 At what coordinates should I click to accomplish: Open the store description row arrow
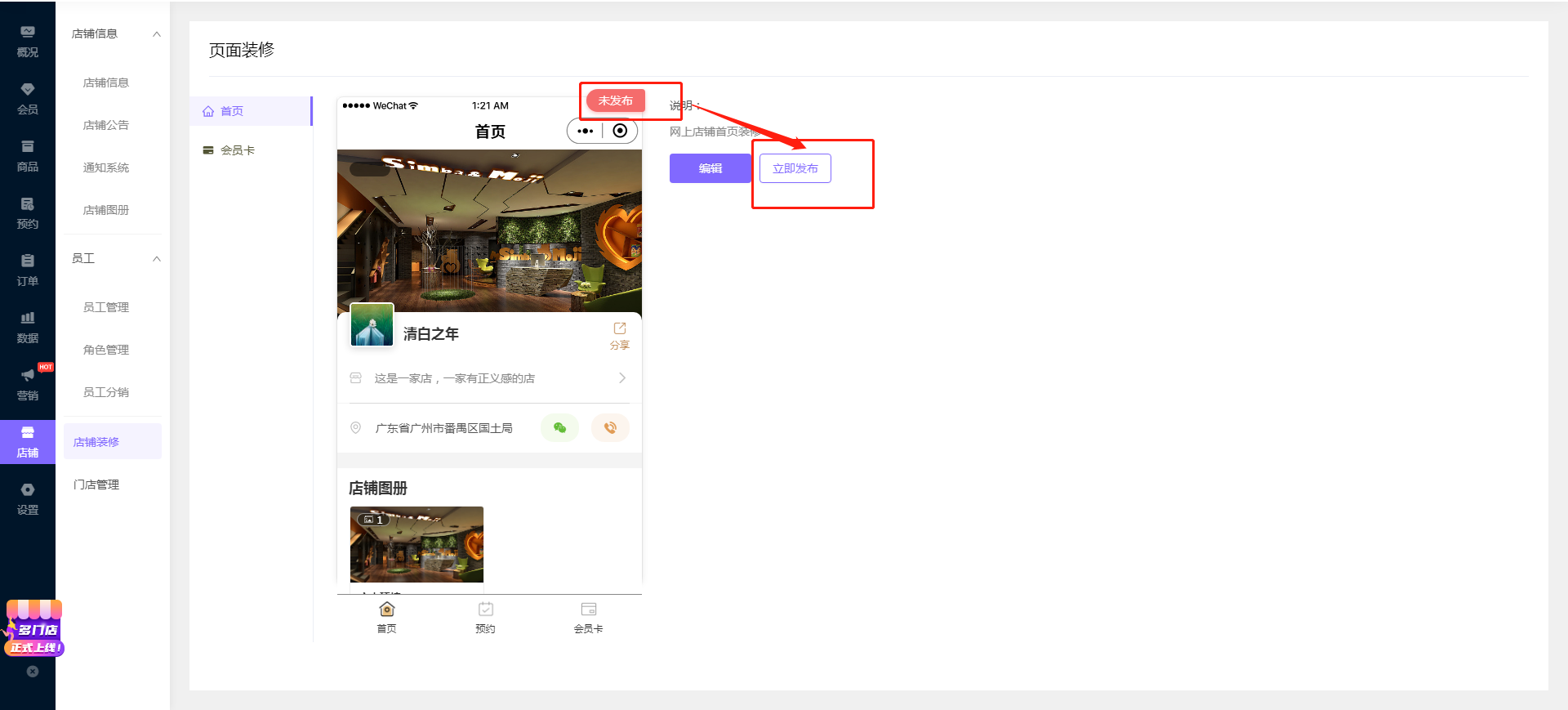coord(622,378)
